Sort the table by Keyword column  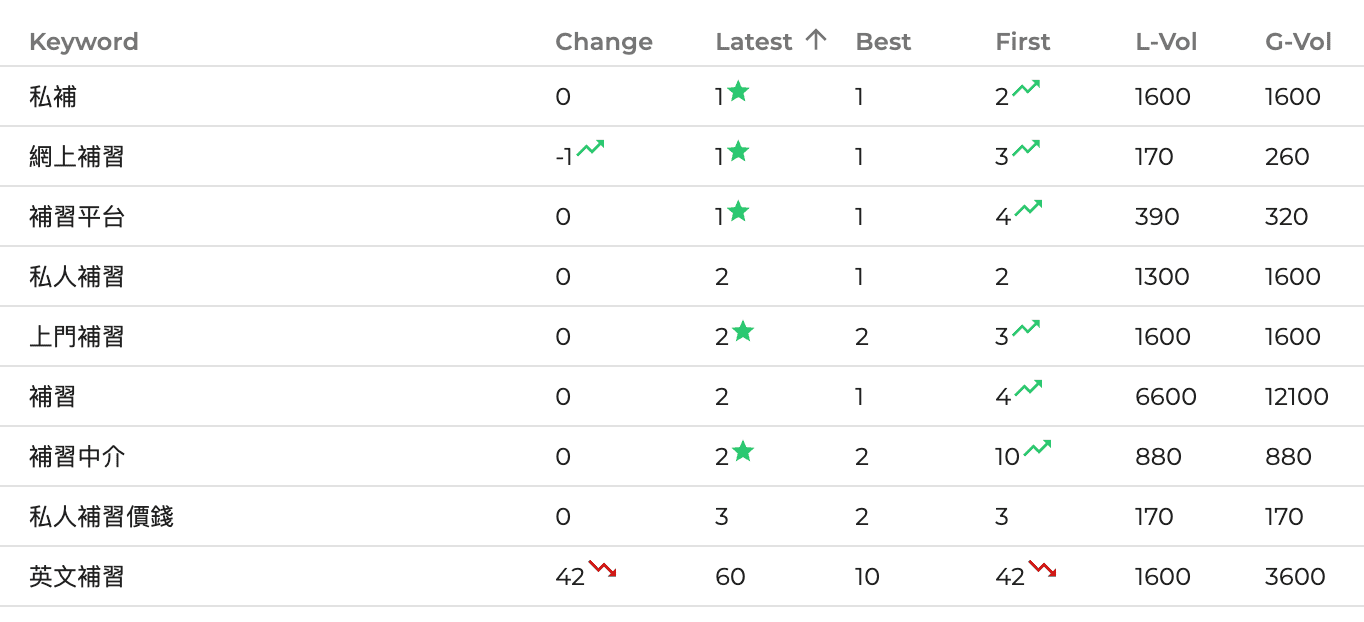84,42
